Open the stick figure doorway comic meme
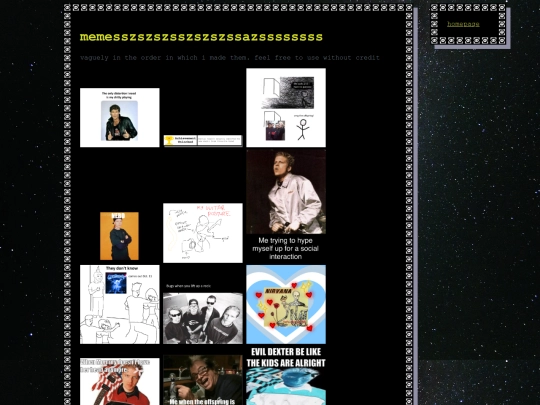Viewport: 540px width, 405px height. (x=286, y=107)
